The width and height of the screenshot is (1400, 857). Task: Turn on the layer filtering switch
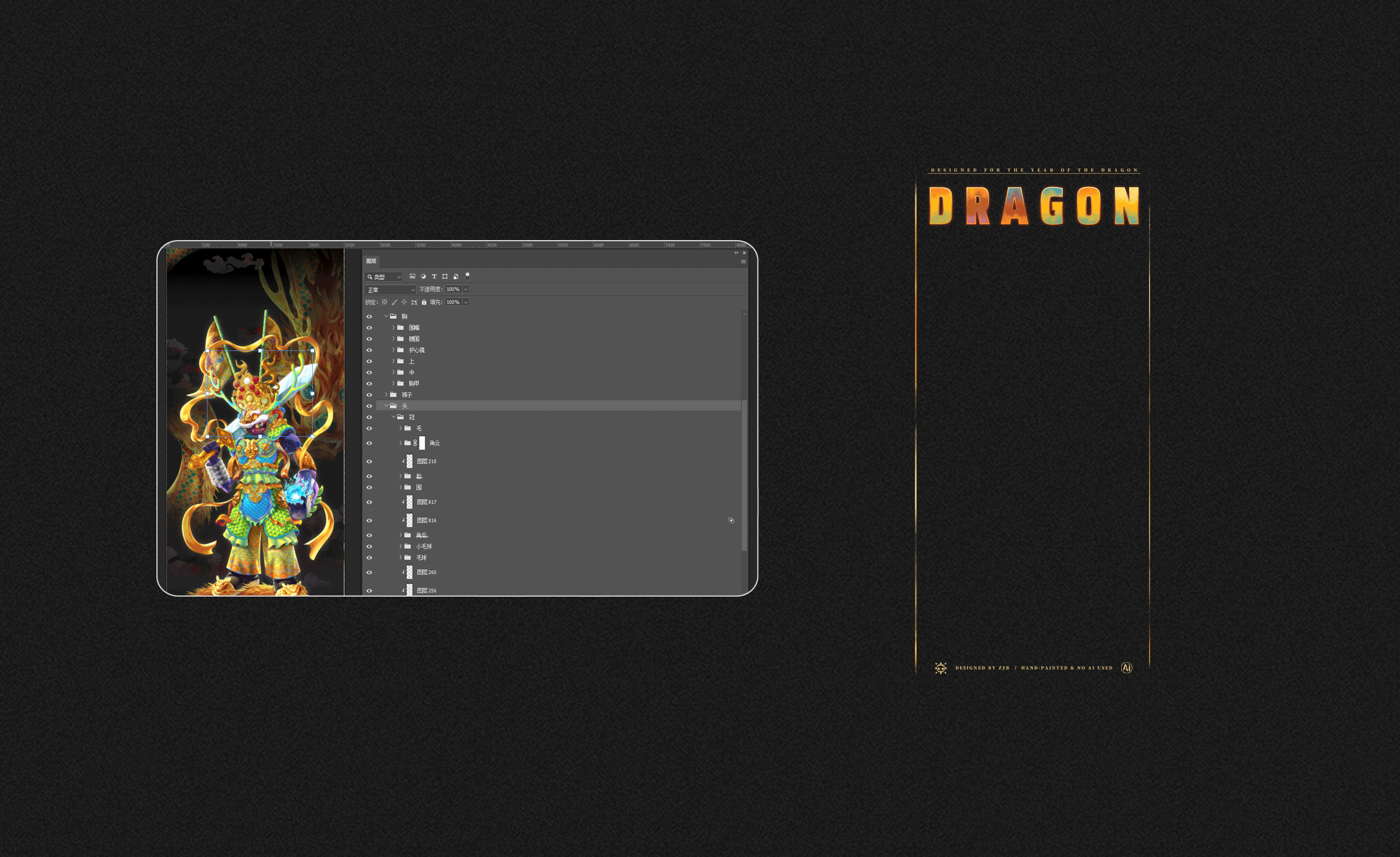468,276
